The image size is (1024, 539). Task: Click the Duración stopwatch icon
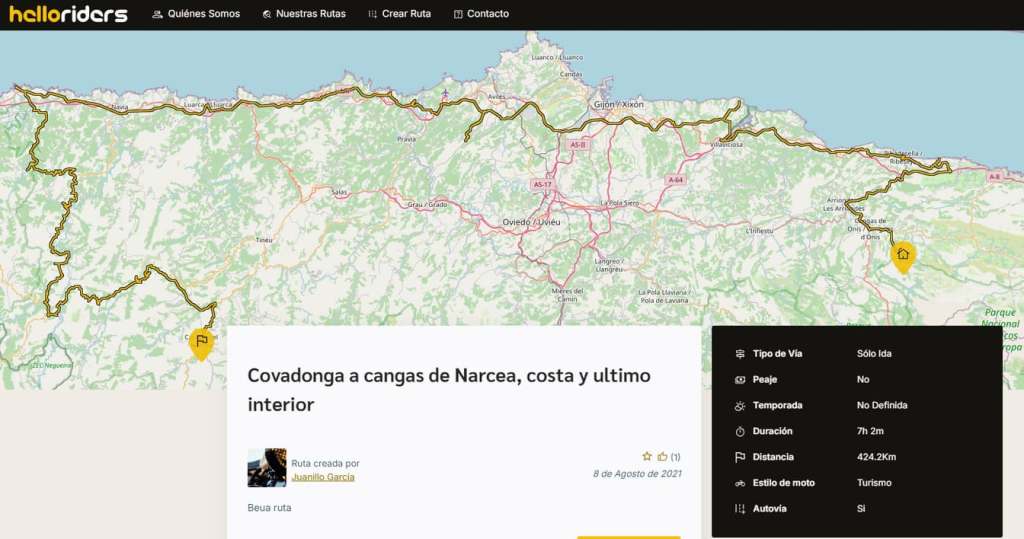click(x=740, y=431)
